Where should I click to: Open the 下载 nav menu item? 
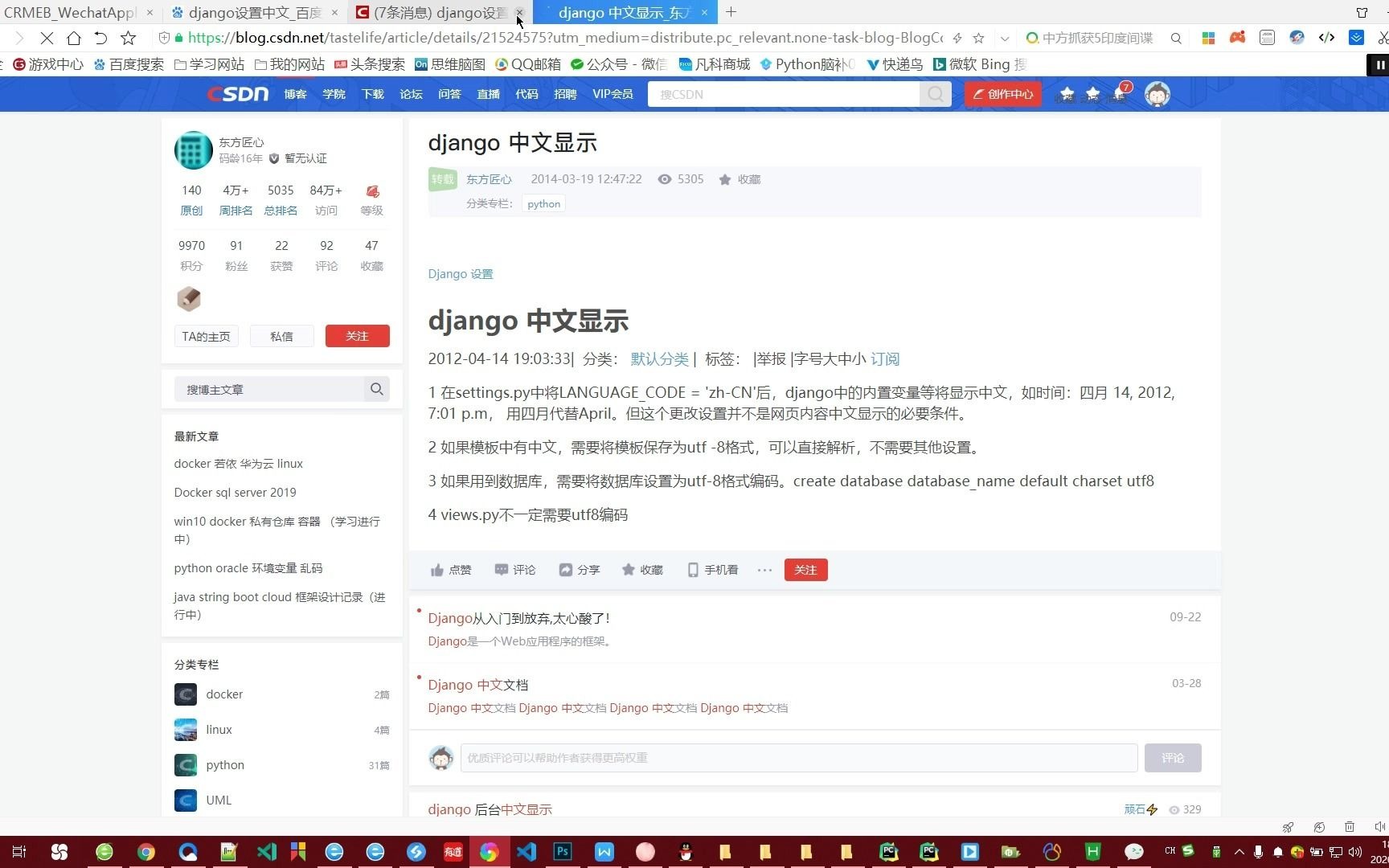click(372, 94)
